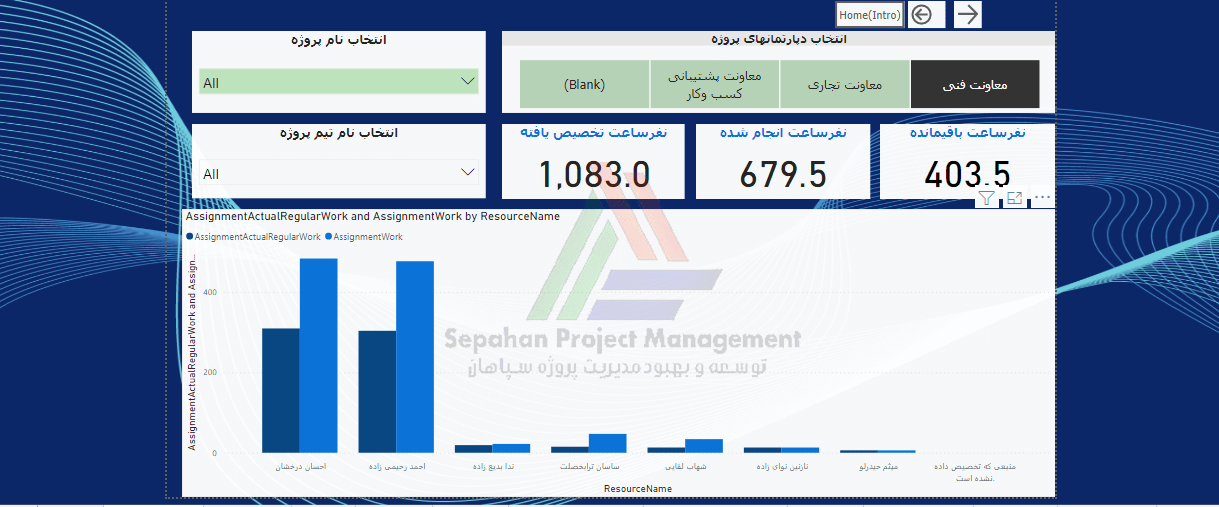1219x507 pixels.
Task: Enter focus mode on the bar chart
Action: (1014, 198)
